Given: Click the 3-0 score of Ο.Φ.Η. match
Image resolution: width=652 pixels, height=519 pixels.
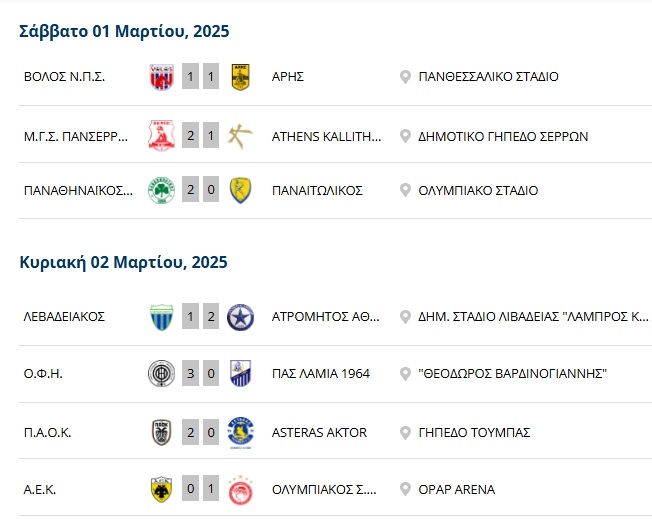Looking at the screenshot, I should tap(200, 373).
